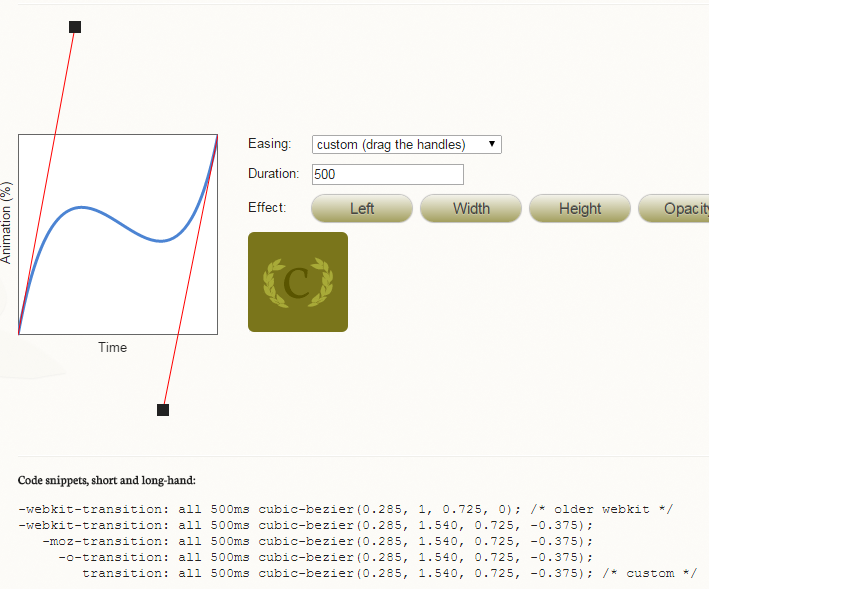Click the 'Animation (%)' axis label
This screenshot has height=589, width=860.
click(x=6, y=223)
